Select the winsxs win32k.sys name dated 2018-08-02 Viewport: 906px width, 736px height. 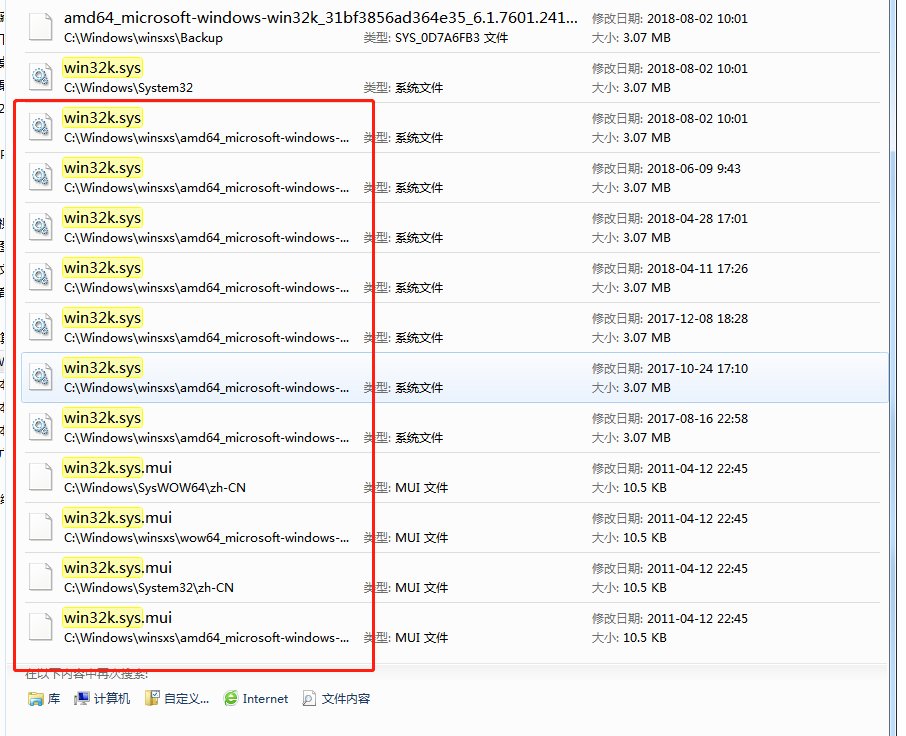pyautogui.click(x=102, y=118)
